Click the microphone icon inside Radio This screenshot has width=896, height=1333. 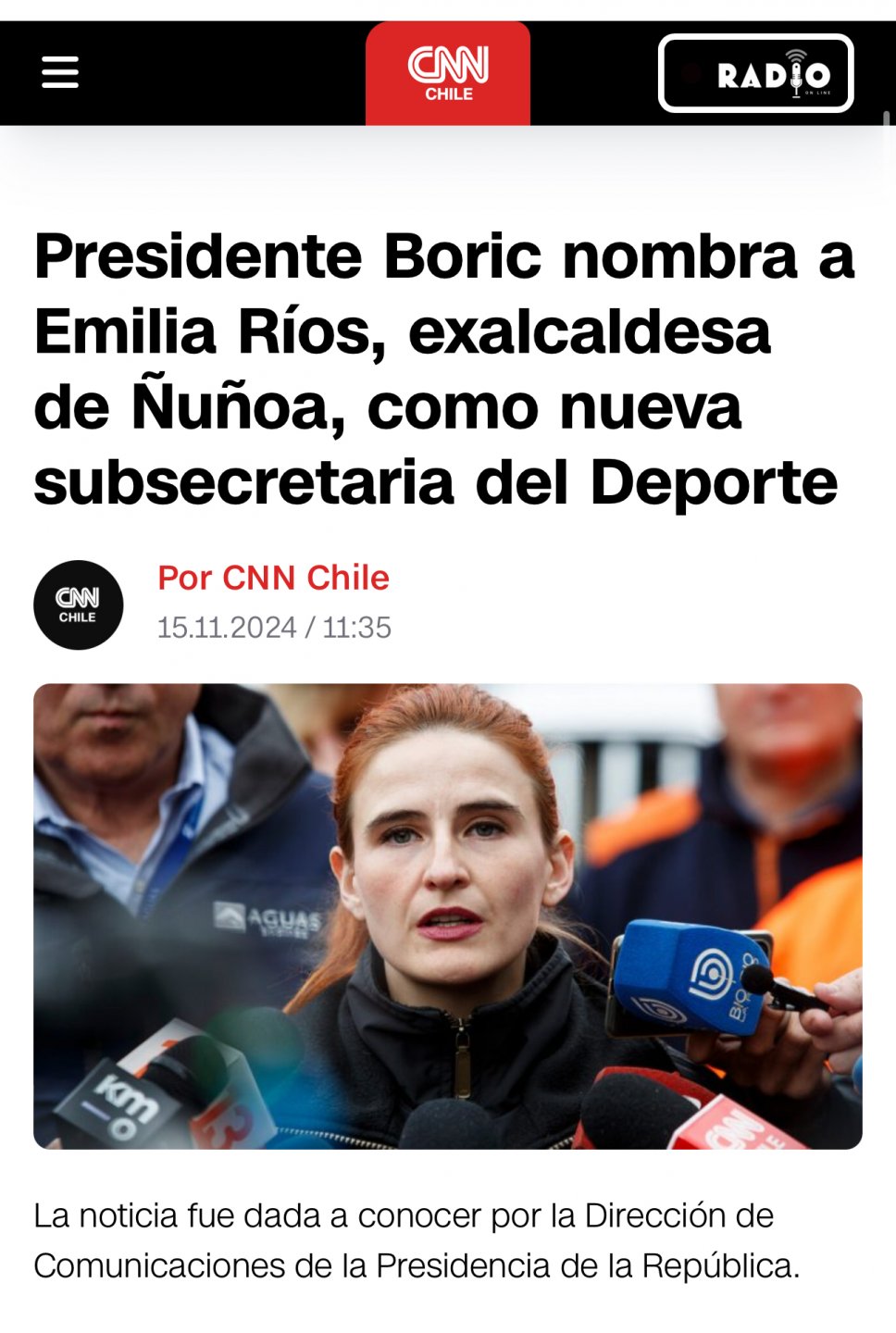(796, 73)
